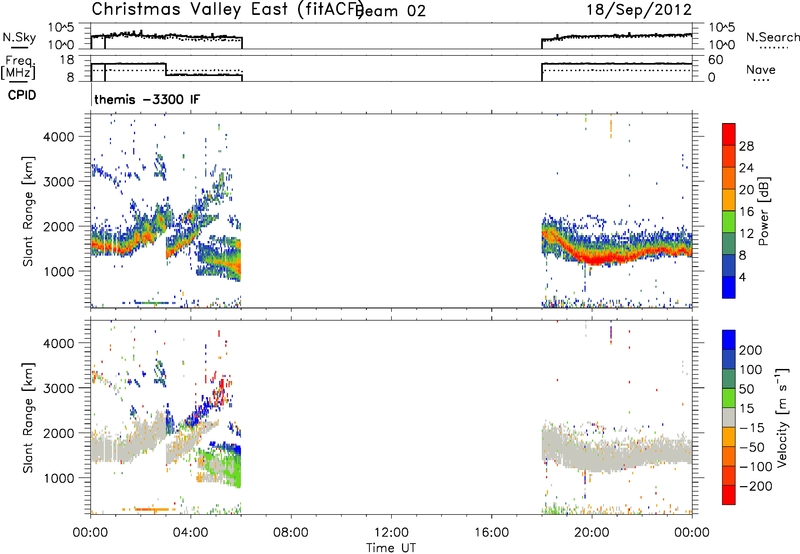This screenshot has width=800, height=554.
Task: Click the '60' Nave axis tick
Action: [x=716, y=60]
